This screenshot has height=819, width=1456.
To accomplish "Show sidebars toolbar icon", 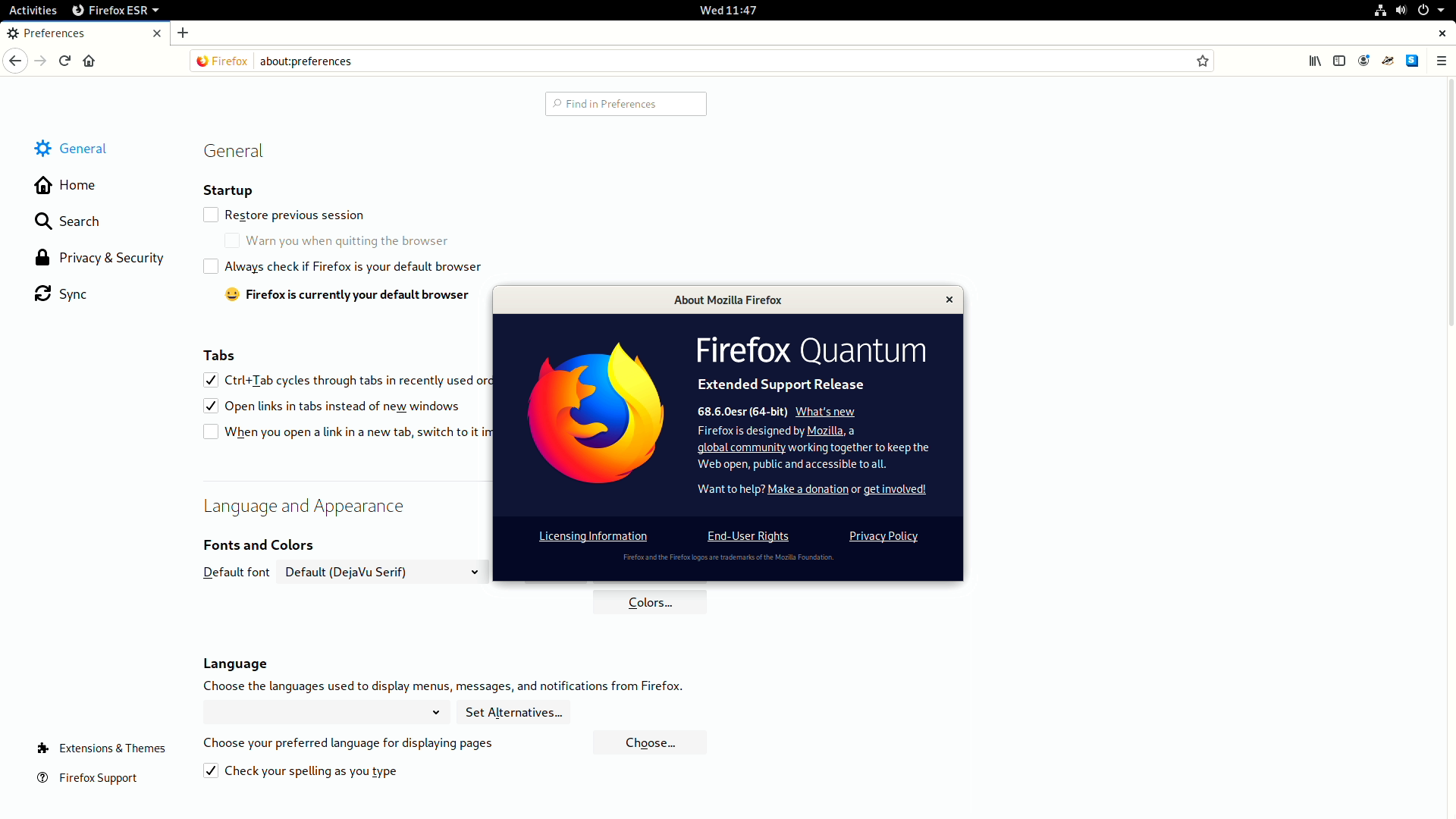I will pos(1339,61).
